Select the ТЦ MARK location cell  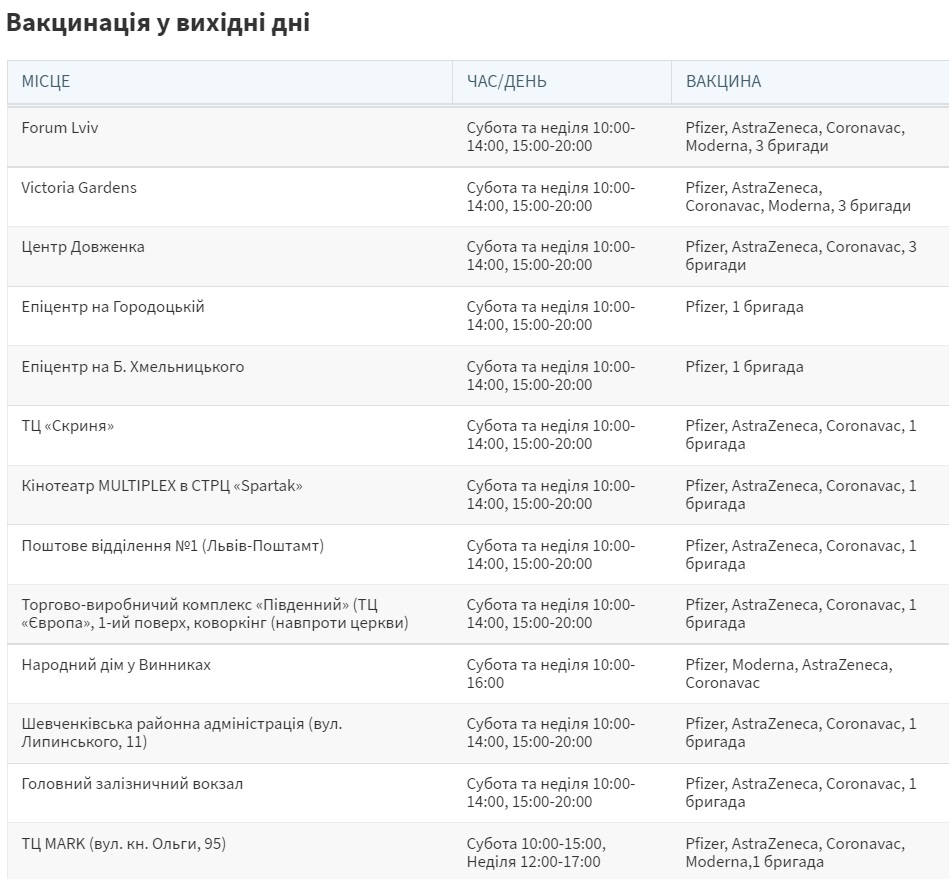(124, 844)
